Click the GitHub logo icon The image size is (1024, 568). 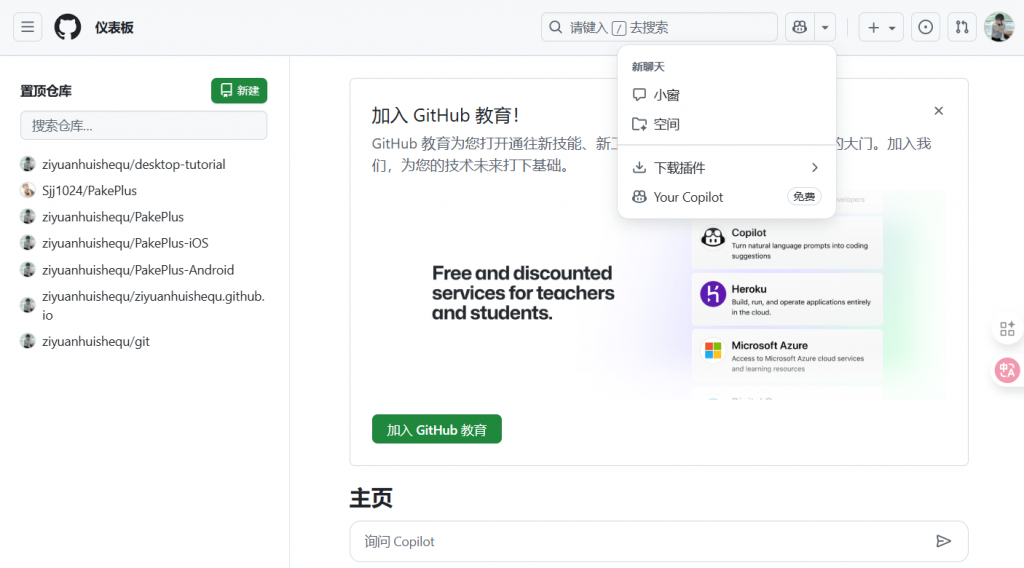coord(67,27)
